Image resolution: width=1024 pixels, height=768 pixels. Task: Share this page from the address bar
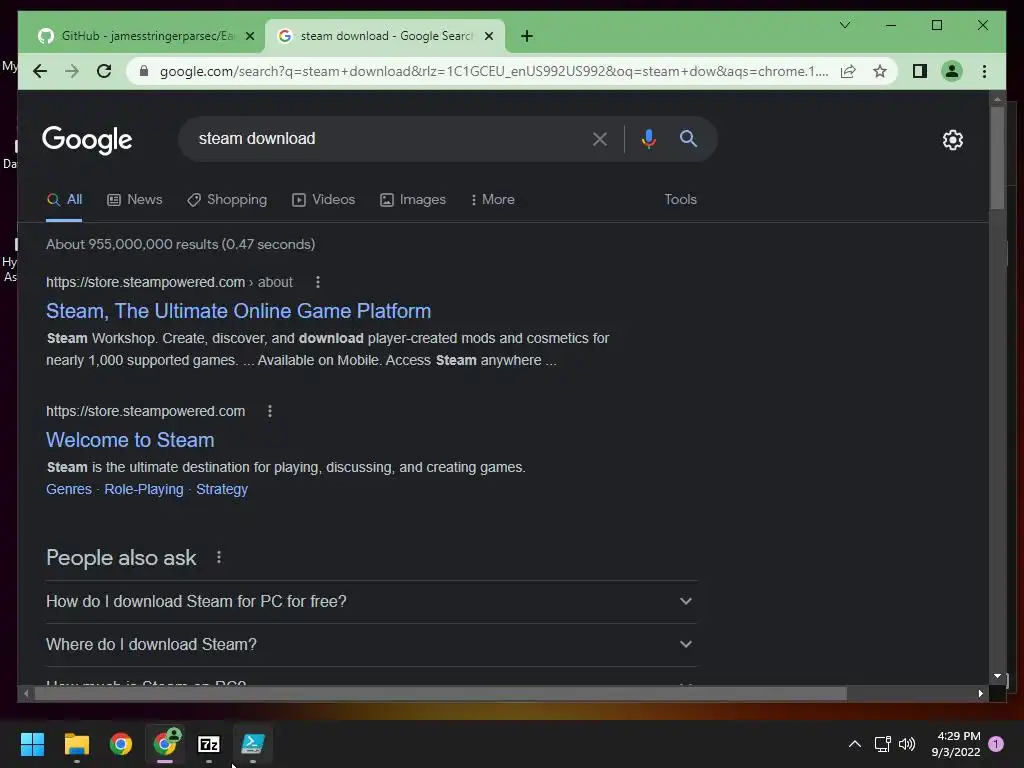click(848, 71)
